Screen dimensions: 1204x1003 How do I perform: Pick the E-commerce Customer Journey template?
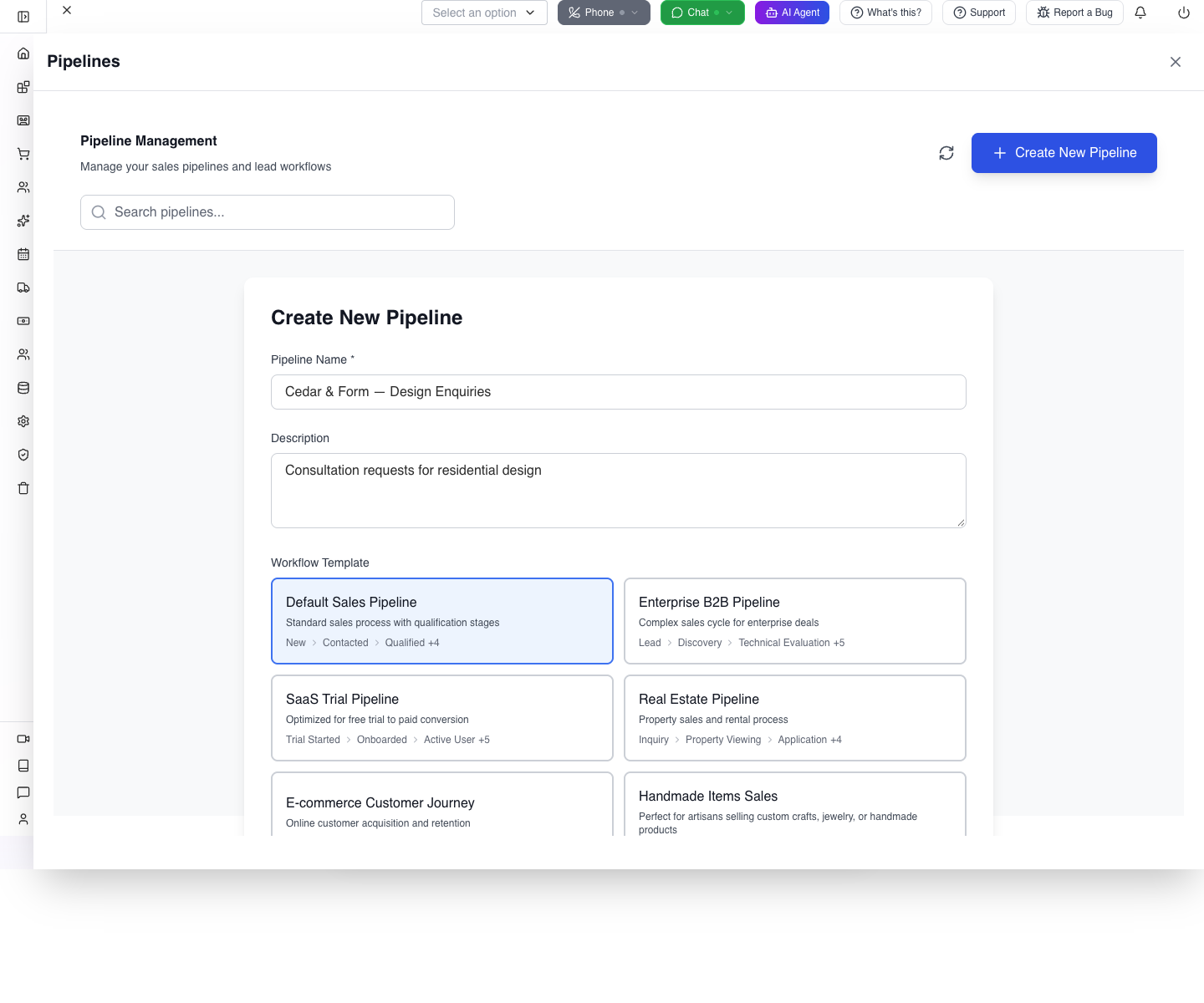(442, 804)
